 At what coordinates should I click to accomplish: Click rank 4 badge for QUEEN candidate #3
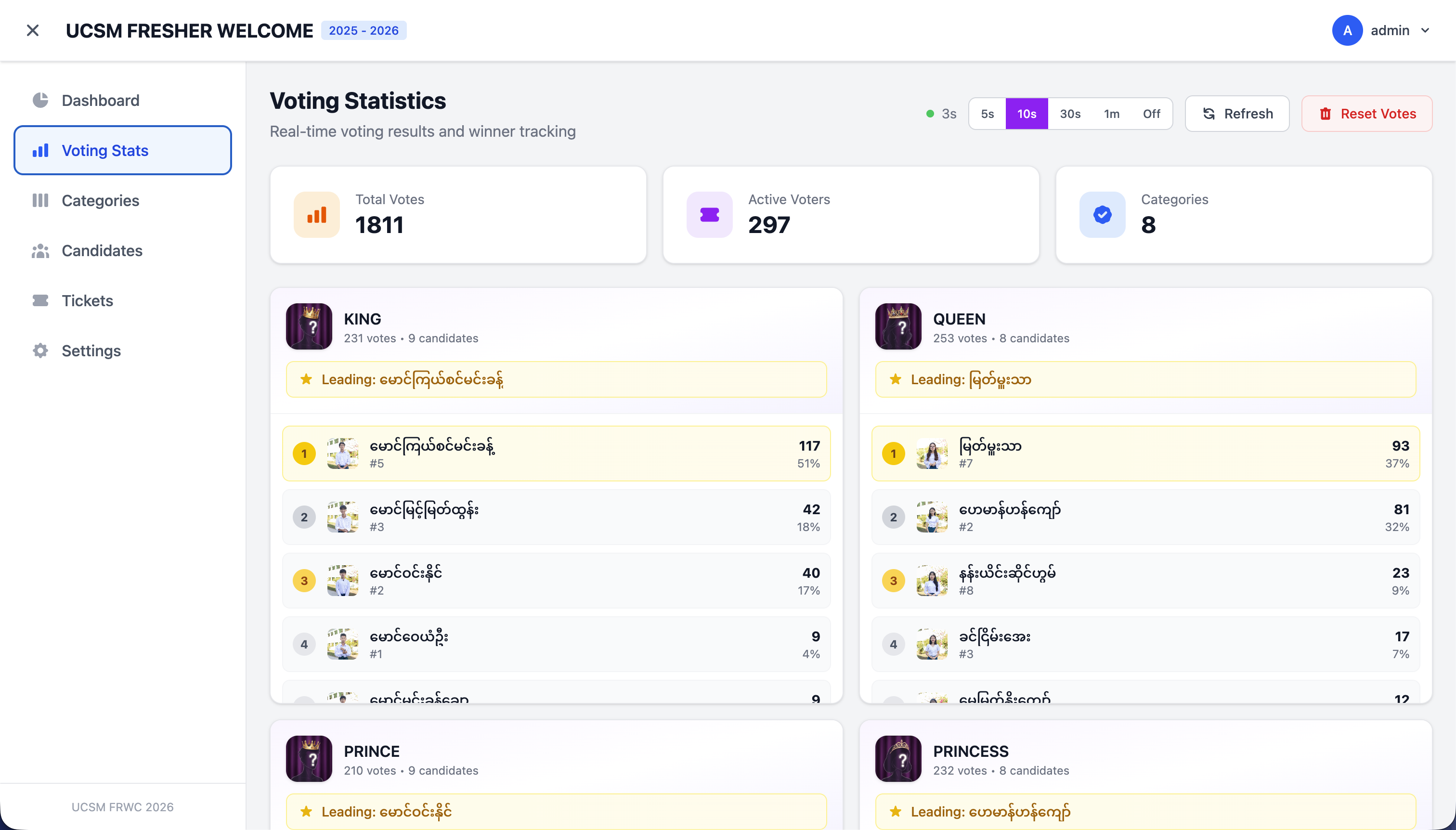[894, 644]
